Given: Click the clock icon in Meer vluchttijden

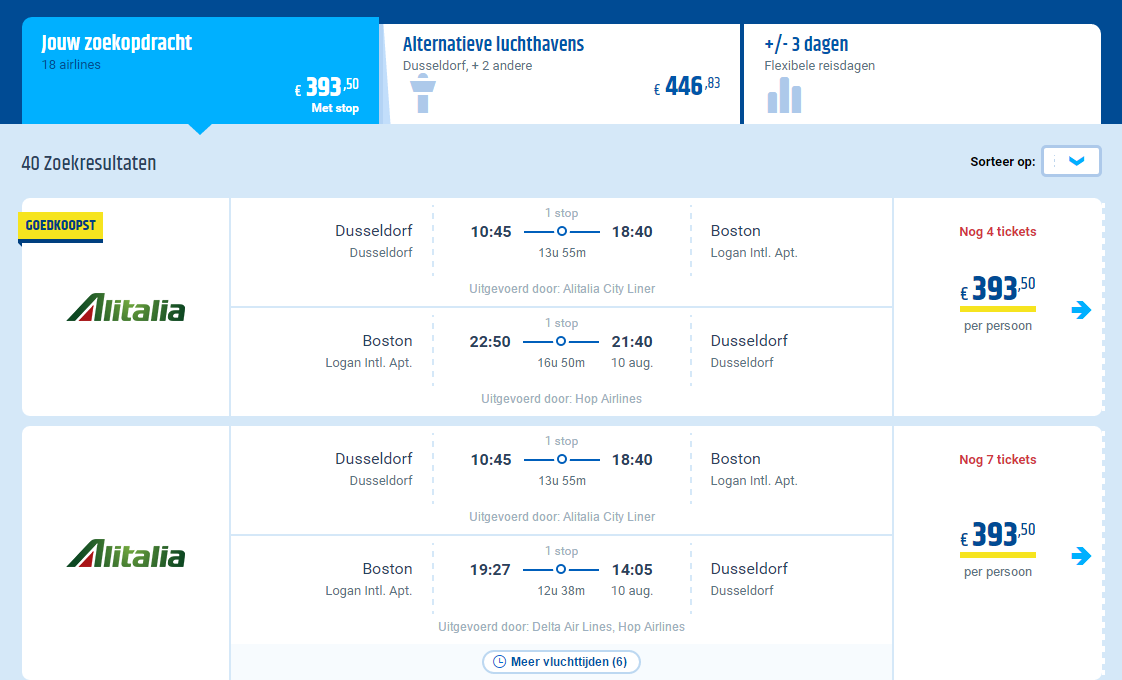Looking at the screenshot, I should tap(499, 661).
